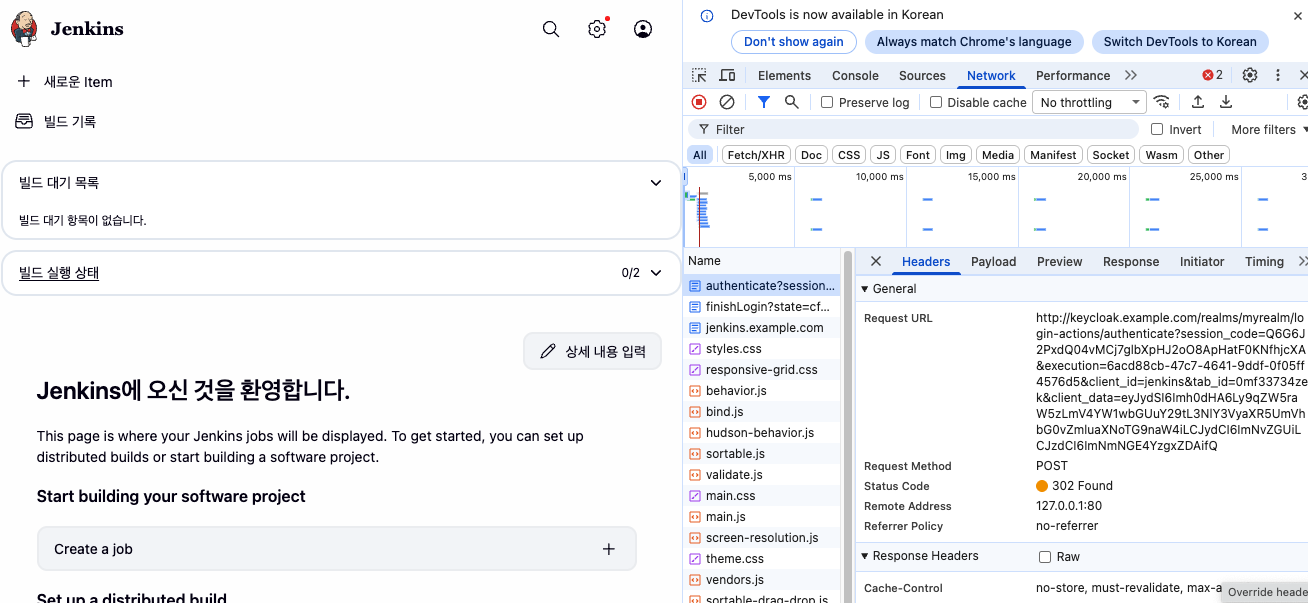This screenshot has width=1308, height=603.
Task: Select the All request type filter
Action: tap(700, 155)
